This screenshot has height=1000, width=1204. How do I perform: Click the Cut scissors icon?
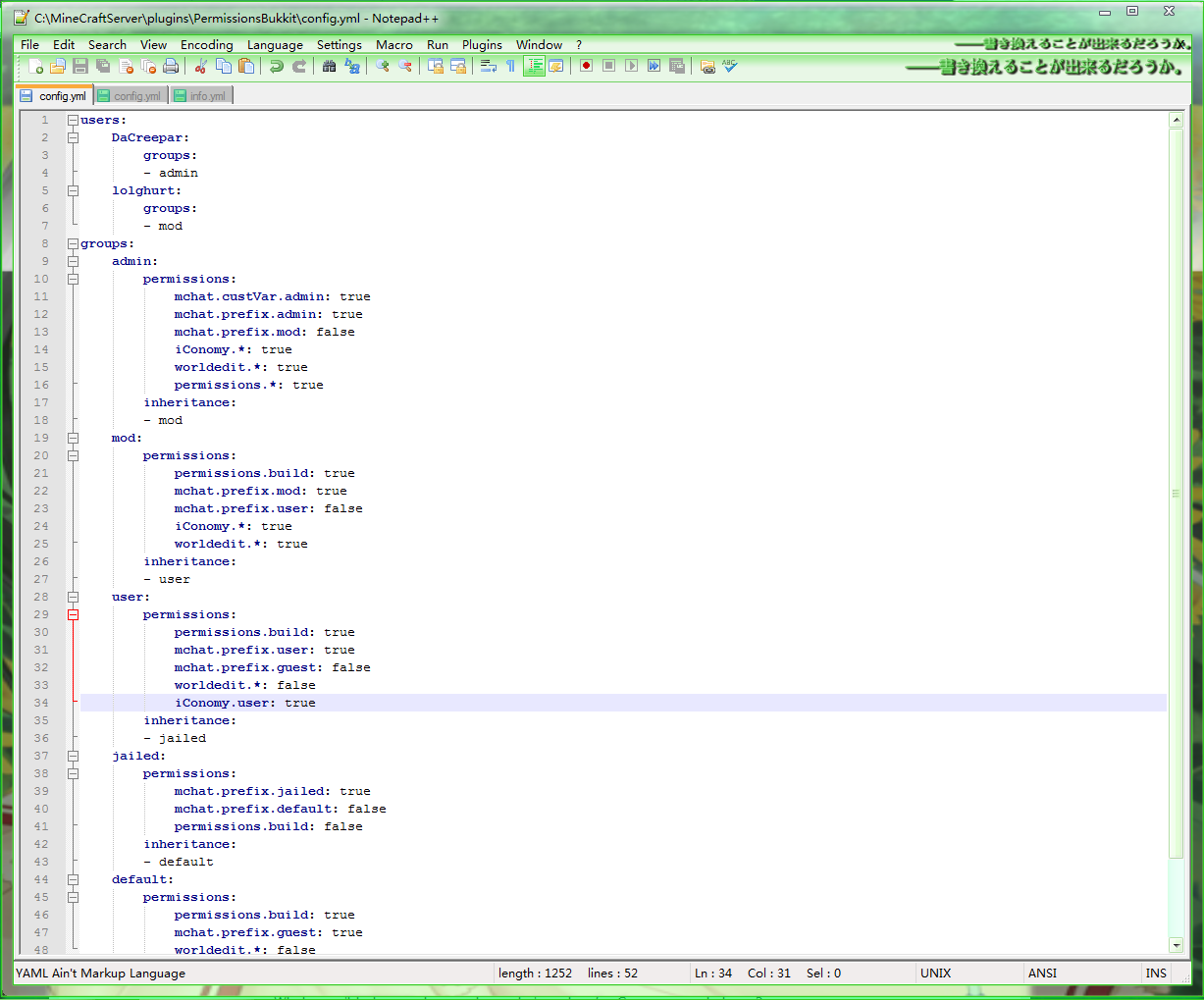pyautogui.click(x=200, y=66)
